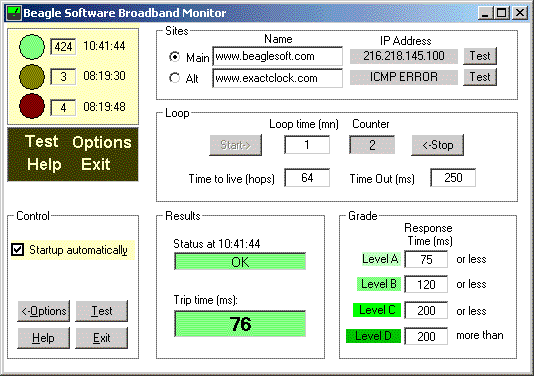Click the 10:41:44 time next to 424
This screenshot has width=534, height=376.
pos(104,46)
